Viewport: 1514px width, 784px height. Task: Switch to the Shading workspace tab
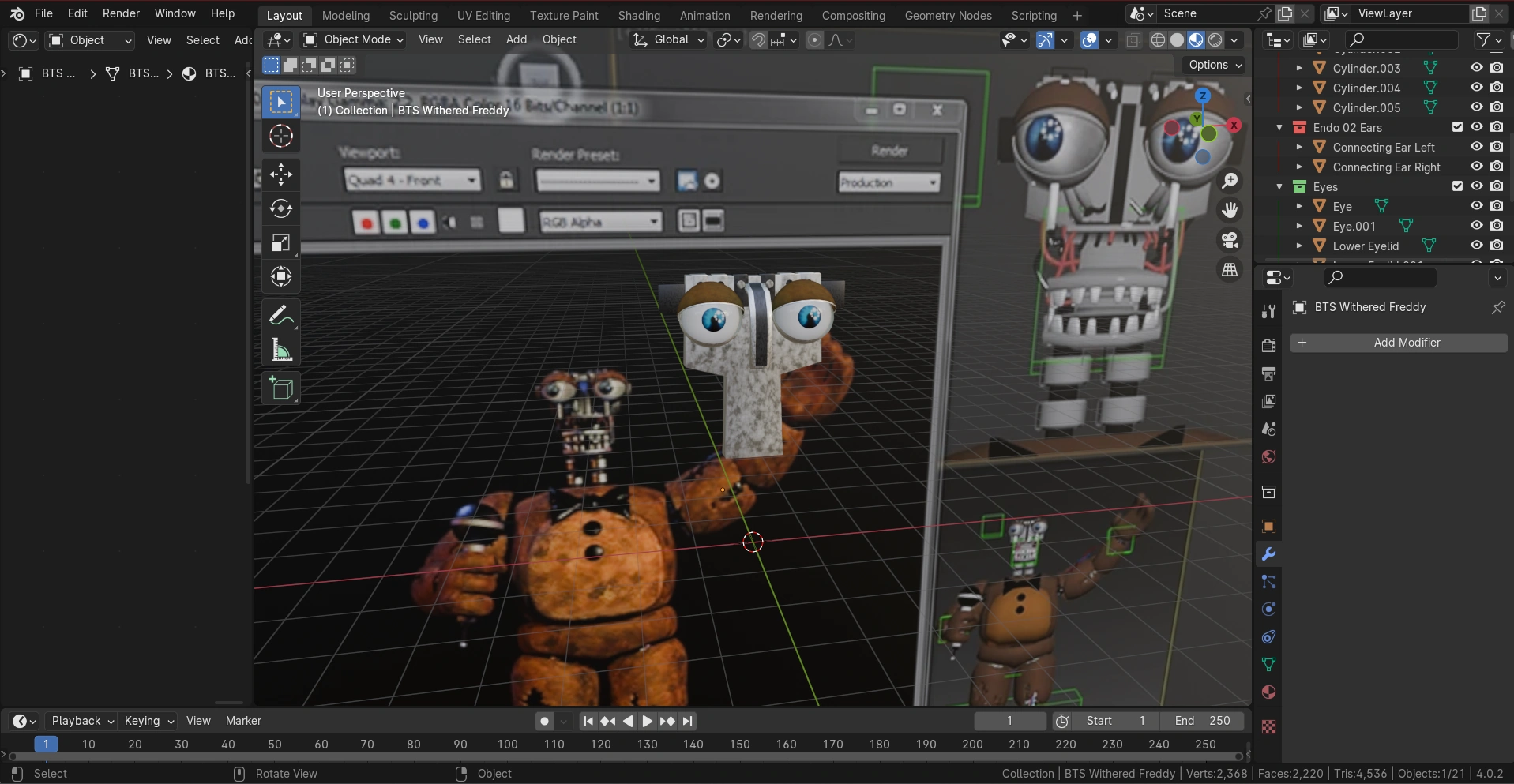coord(638,15)
